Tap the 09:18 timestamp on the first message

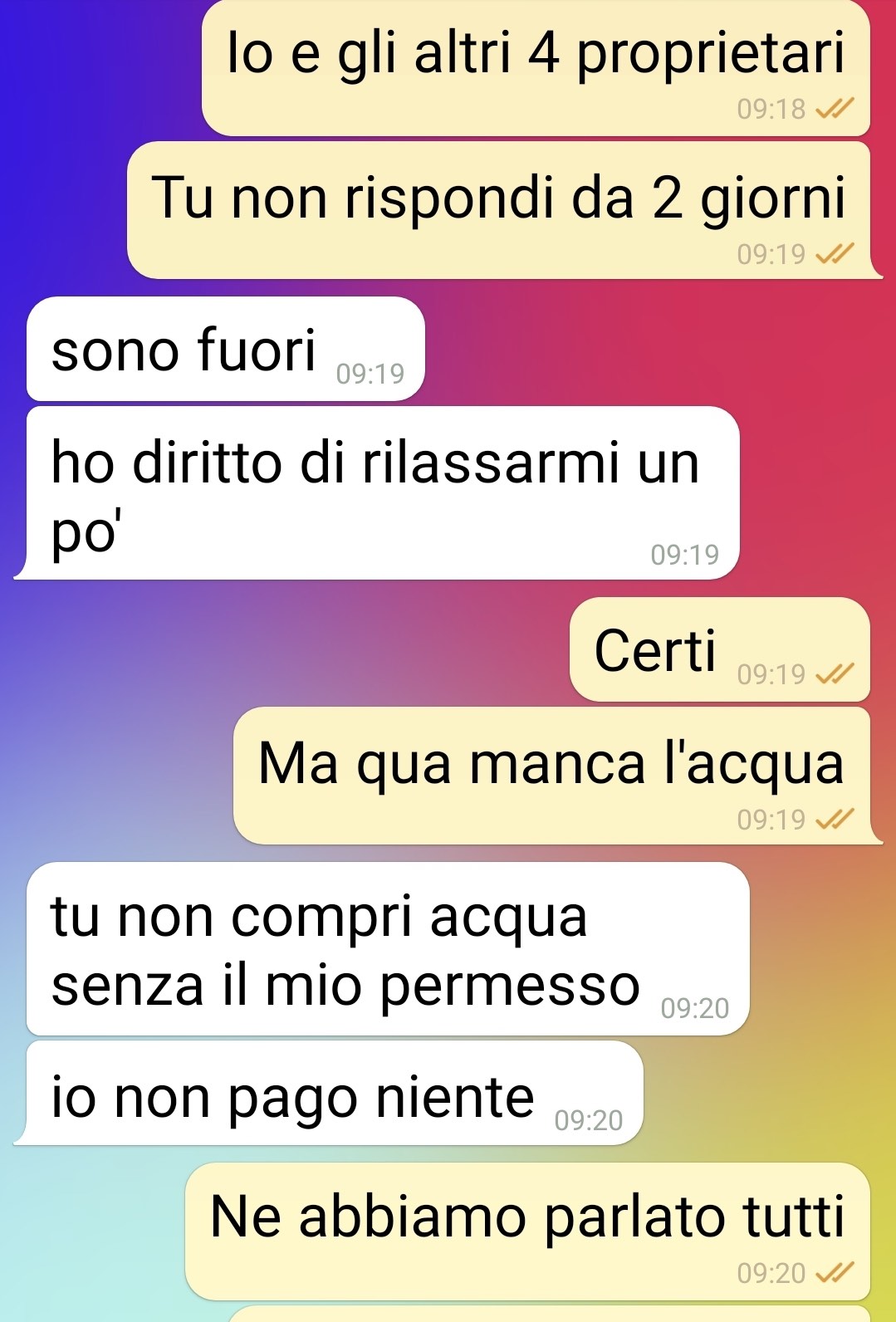[x=771, y=109]
